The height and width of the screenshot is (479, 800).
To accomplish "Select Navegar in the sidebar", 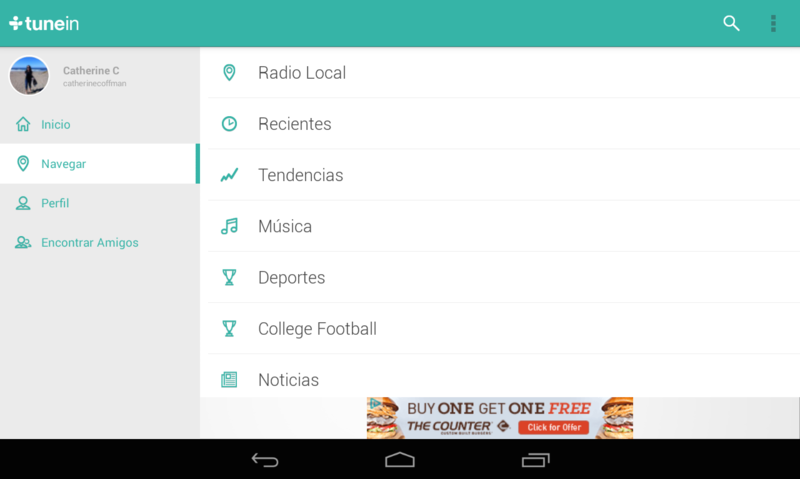I will click(99, 164).
